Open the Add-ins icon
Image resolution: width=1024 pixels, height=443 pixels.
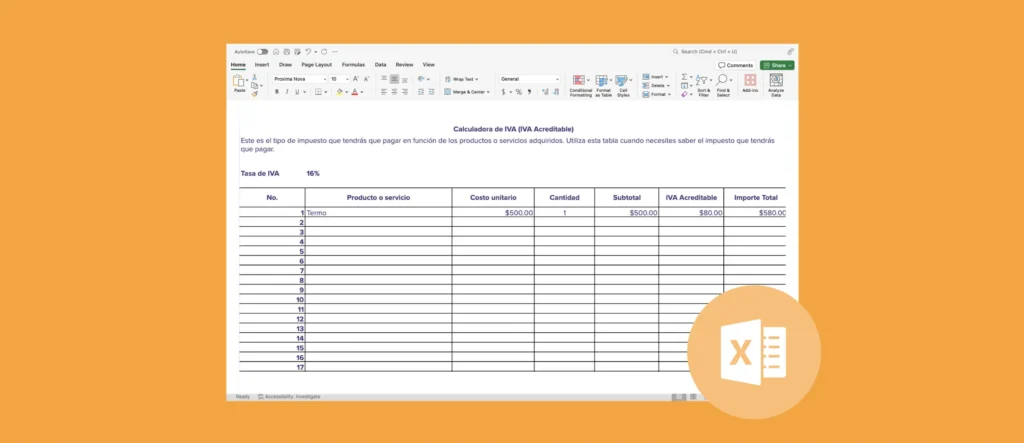(750, 82)
